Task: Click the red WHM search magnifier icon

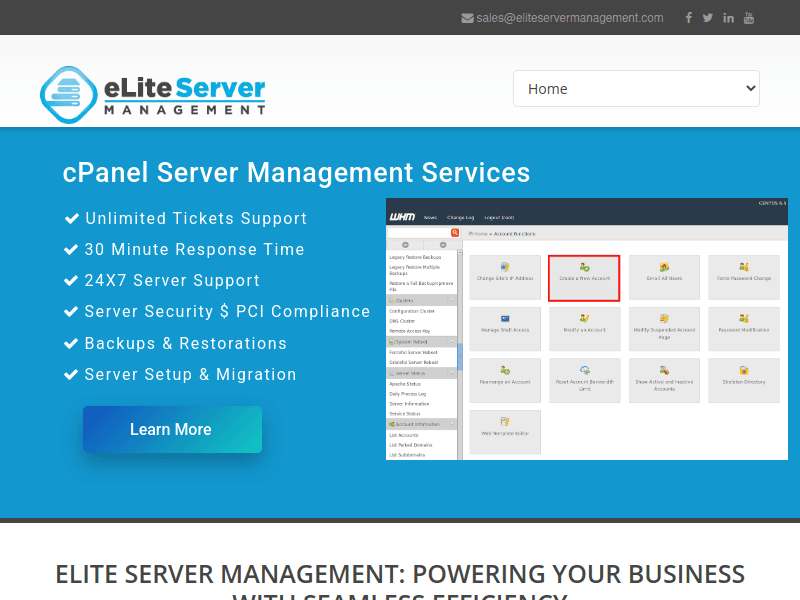Action: click(x=454, y=231)
